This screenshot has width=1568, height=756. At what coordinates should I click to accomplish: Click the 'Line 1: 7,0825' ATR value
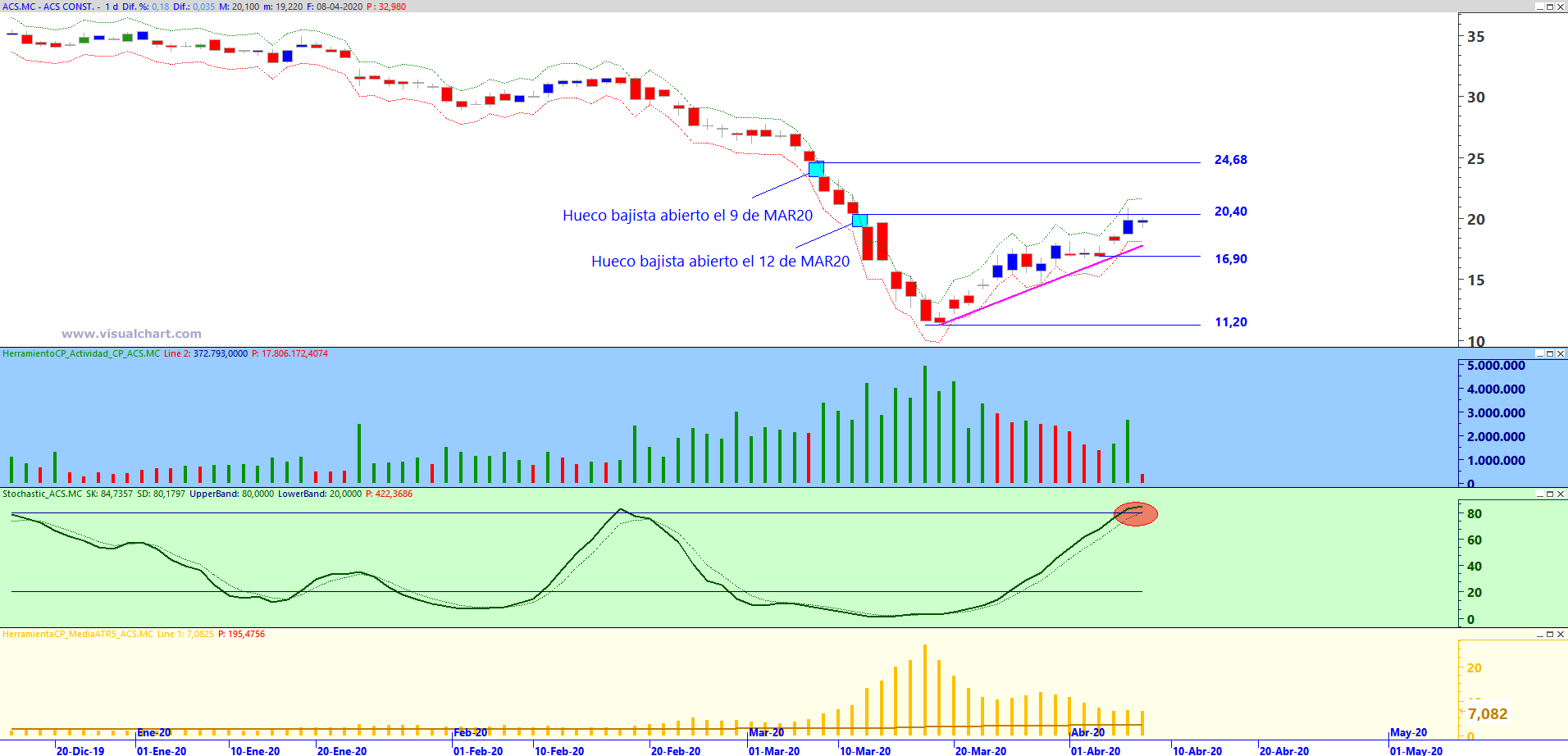(x=185, y=634)
